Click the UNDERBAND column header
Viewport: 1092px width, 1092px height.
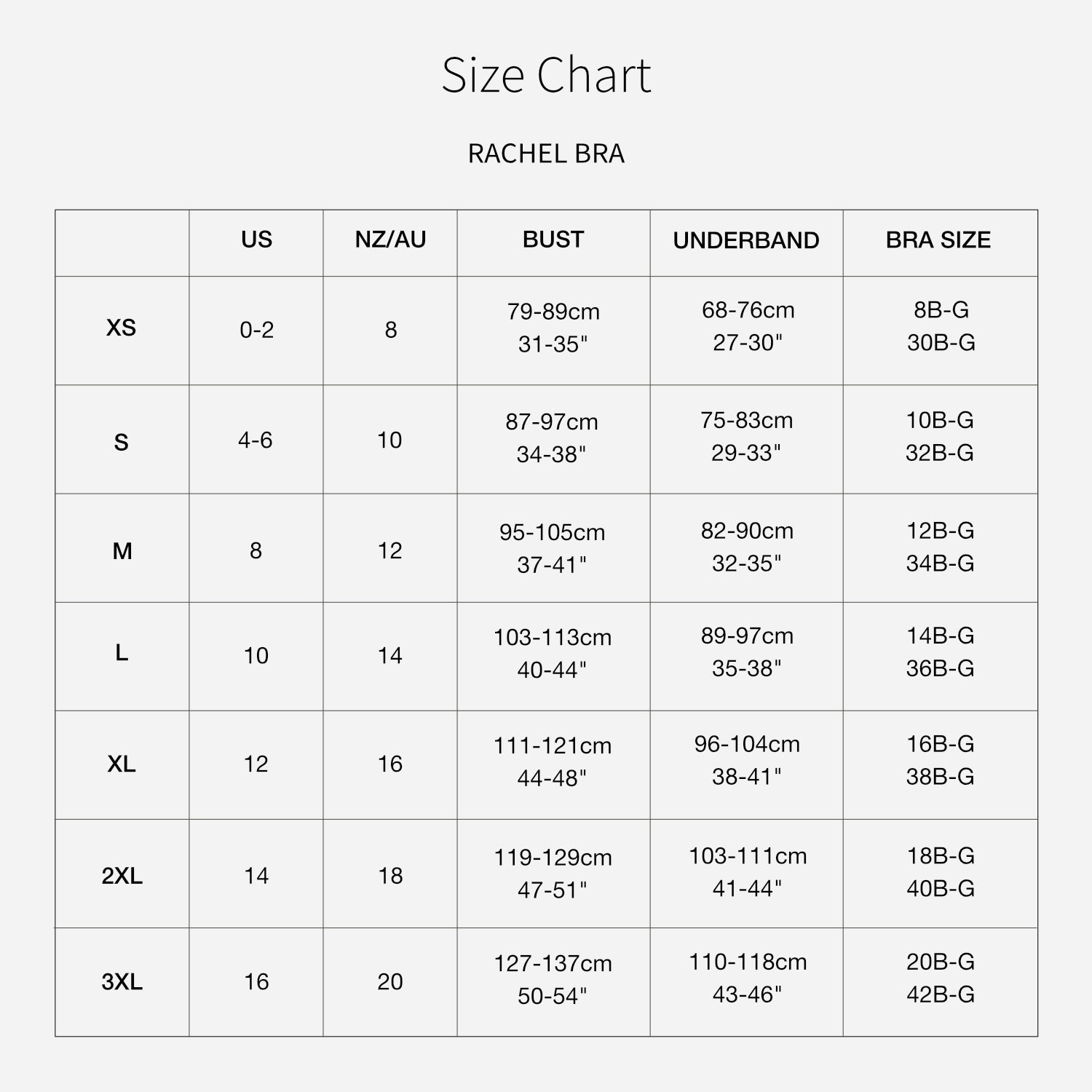(x=746, y=240)
